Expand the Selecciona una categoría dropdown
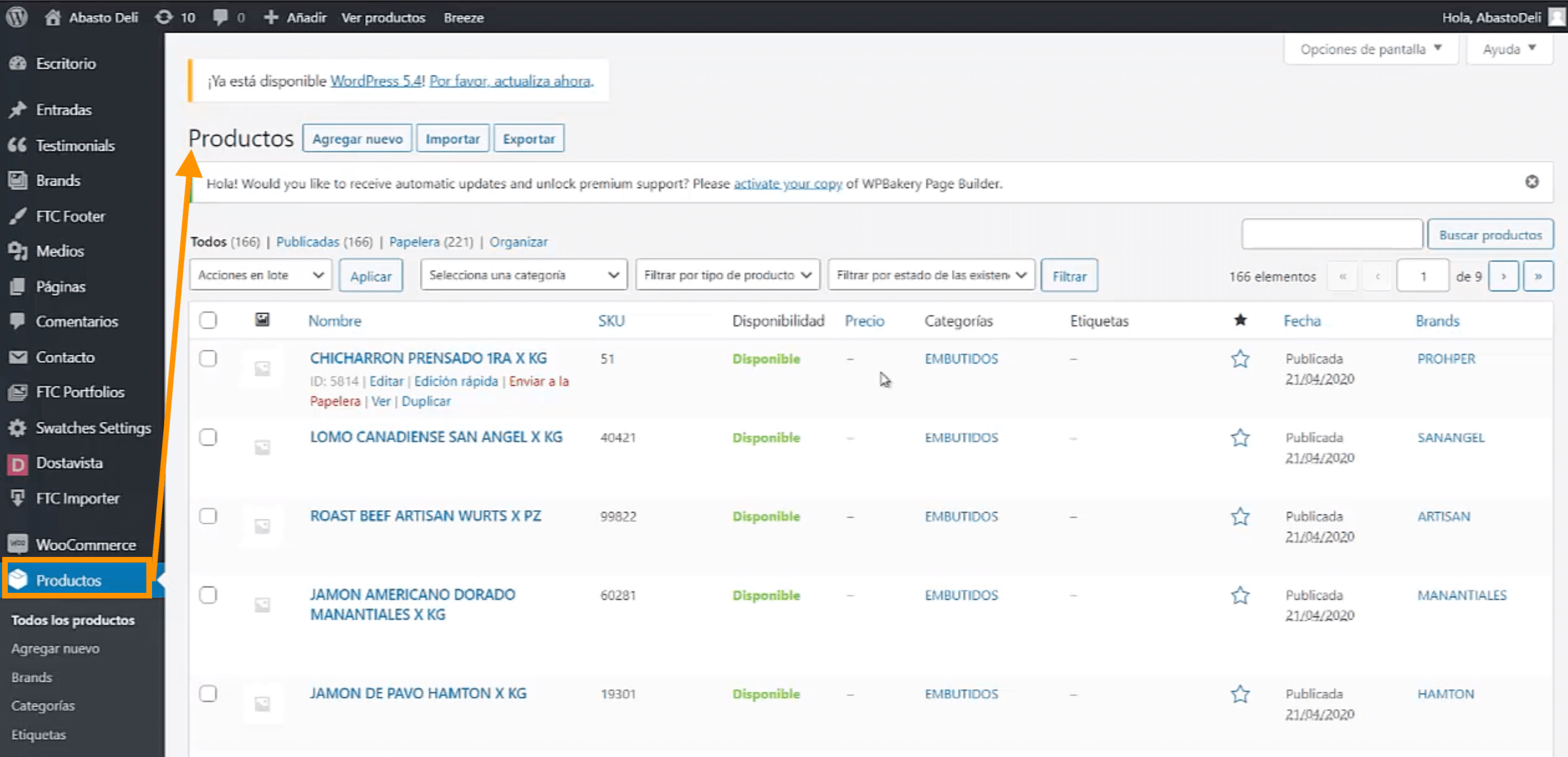 tap(523, 275)
